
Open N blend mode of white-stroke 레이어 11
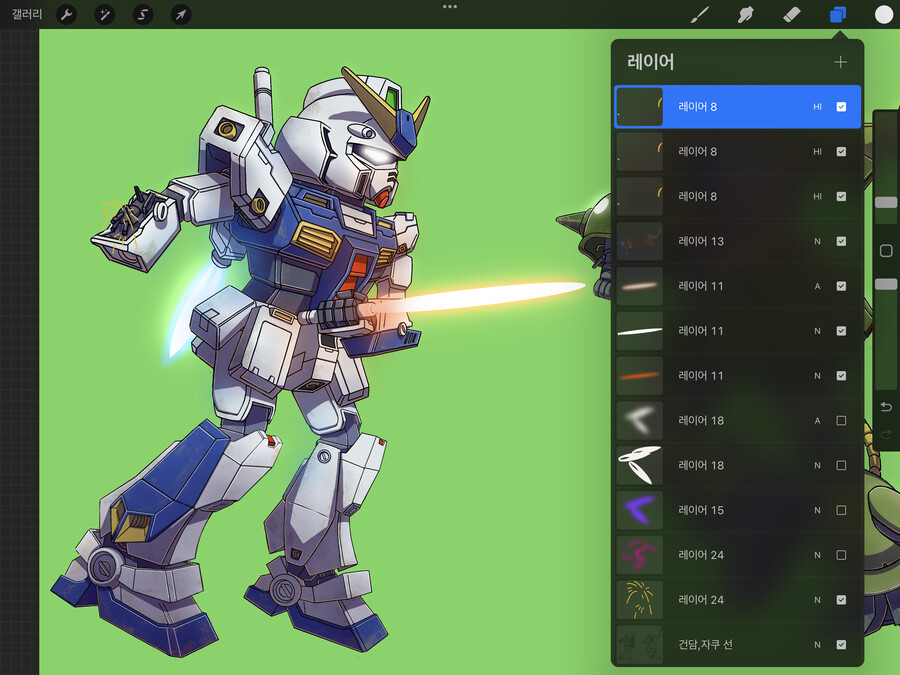(x=817, y=331)
